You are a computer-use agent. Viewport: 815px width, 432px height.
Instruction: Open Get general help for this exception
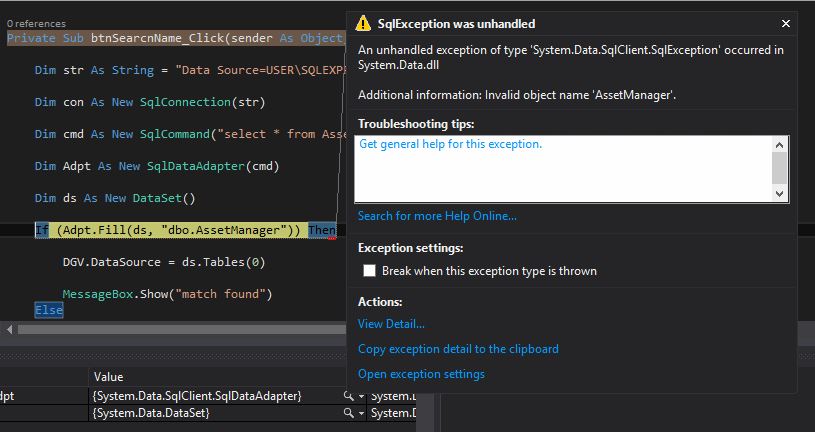(x=450, y=144)
